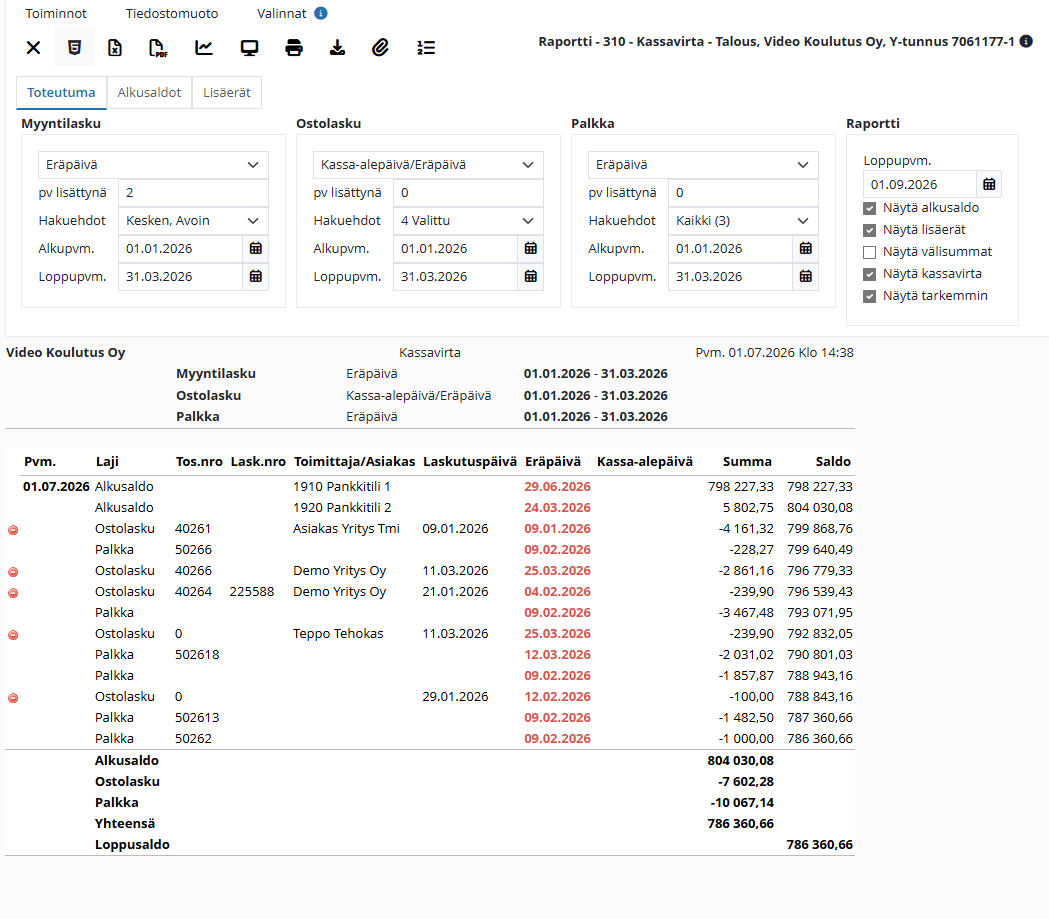This screenshot has height=919, width=1049.
Task: Switch to the Alkusaldot tab
Action: pos(149,92)
